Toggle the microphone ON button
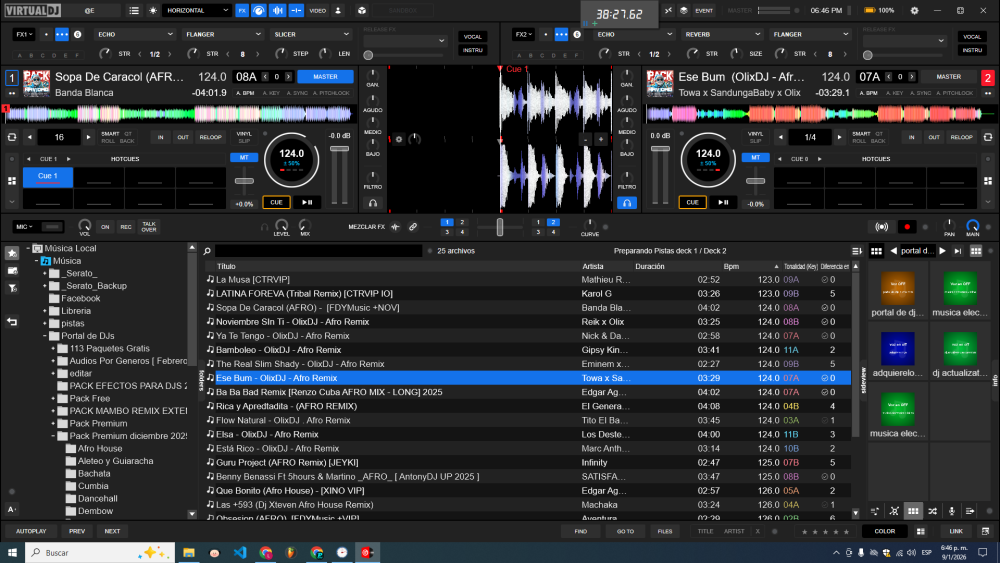The height and width of the screenshot is (563, 1000). click(x=105, y=227)
